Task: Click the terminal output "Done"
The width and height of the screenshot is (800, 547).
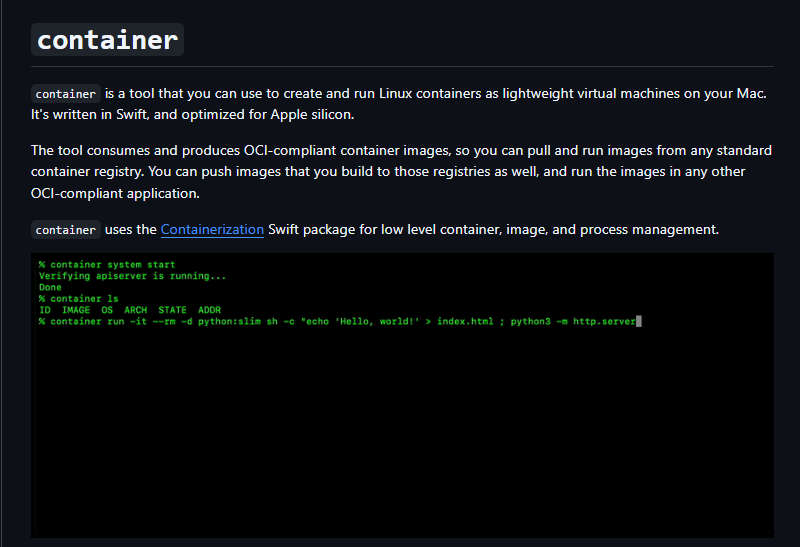Action: 50,287
